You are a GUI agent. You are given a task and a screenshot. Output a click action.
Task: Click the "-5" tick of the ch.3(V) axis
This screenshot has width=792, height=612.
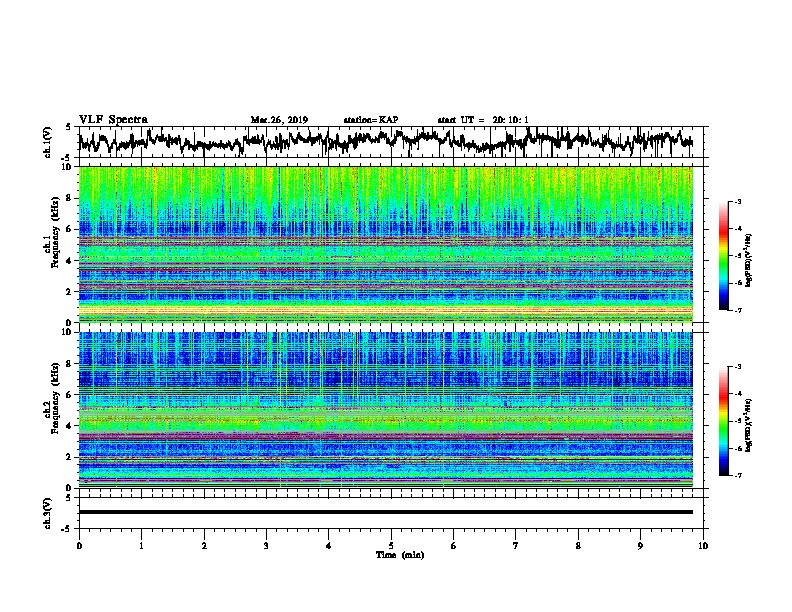coord(67,529)
